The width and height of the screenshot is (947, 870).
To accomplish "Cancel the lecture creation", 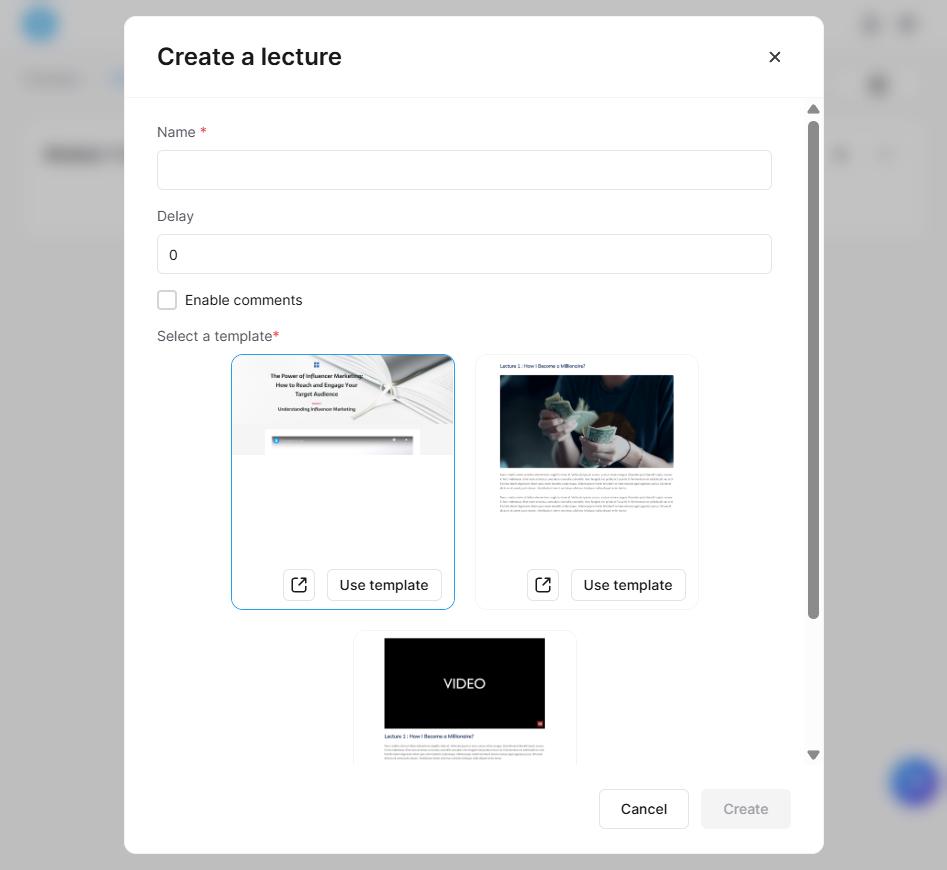I will pos(644,809).
